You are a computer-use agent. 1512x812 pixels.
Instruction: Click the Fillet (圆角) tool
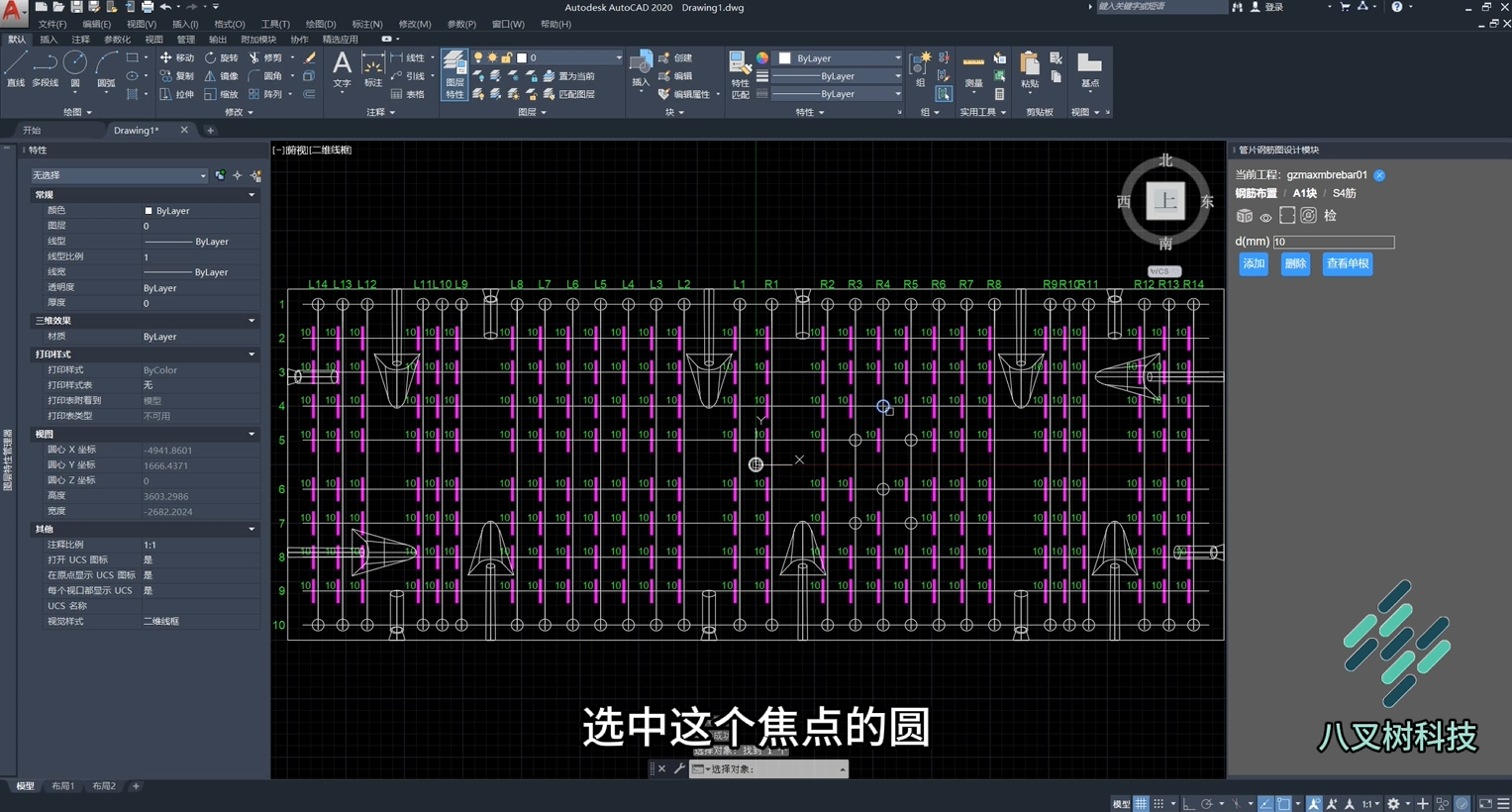(x=265, y=76)
